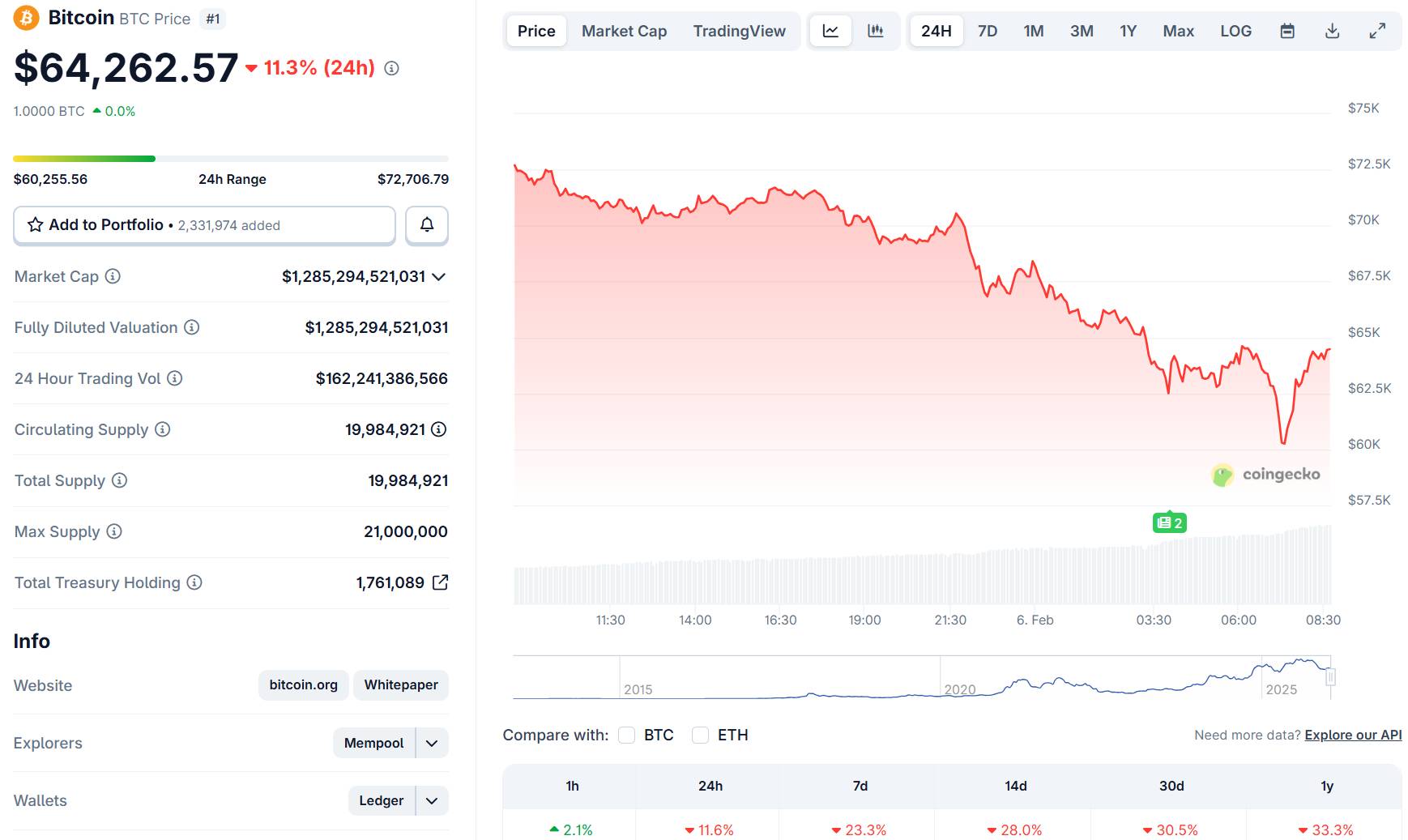Select the 7D timeframe tab
The width and height of the screenshot is (1408, 840).
coord(987,31)
